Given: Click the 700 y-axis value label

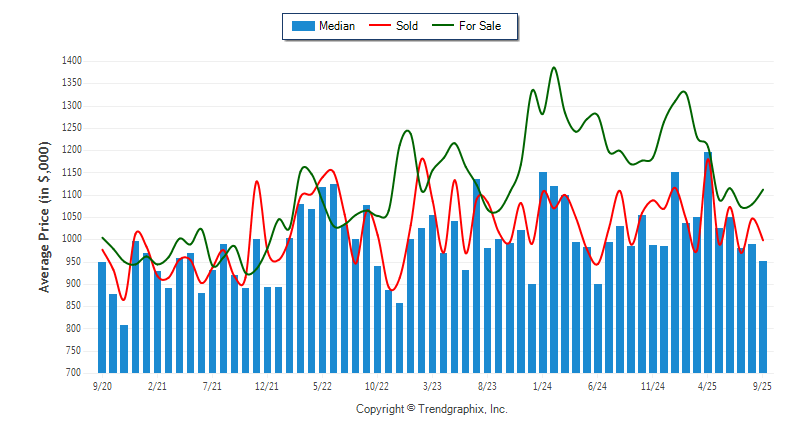Looking at the screenshot, I should tap(73, 372).
